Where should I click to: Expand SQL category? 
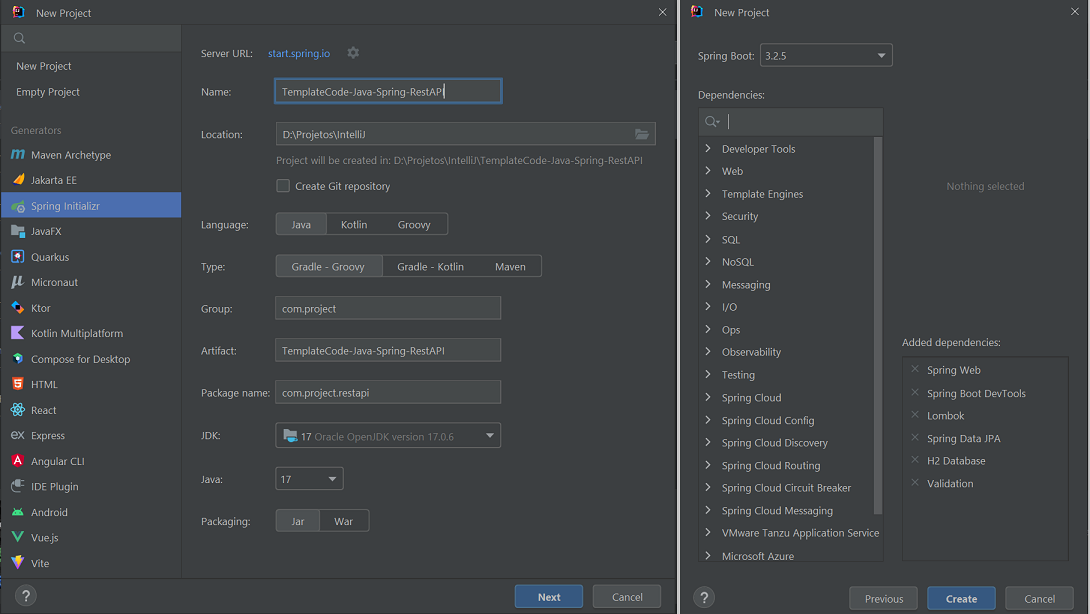point(708,239)
